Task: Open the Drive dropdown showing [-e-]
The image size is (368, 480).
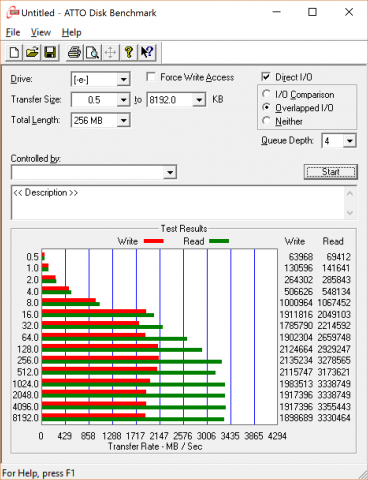Action: pyautogui.click(x=123, y=80)
